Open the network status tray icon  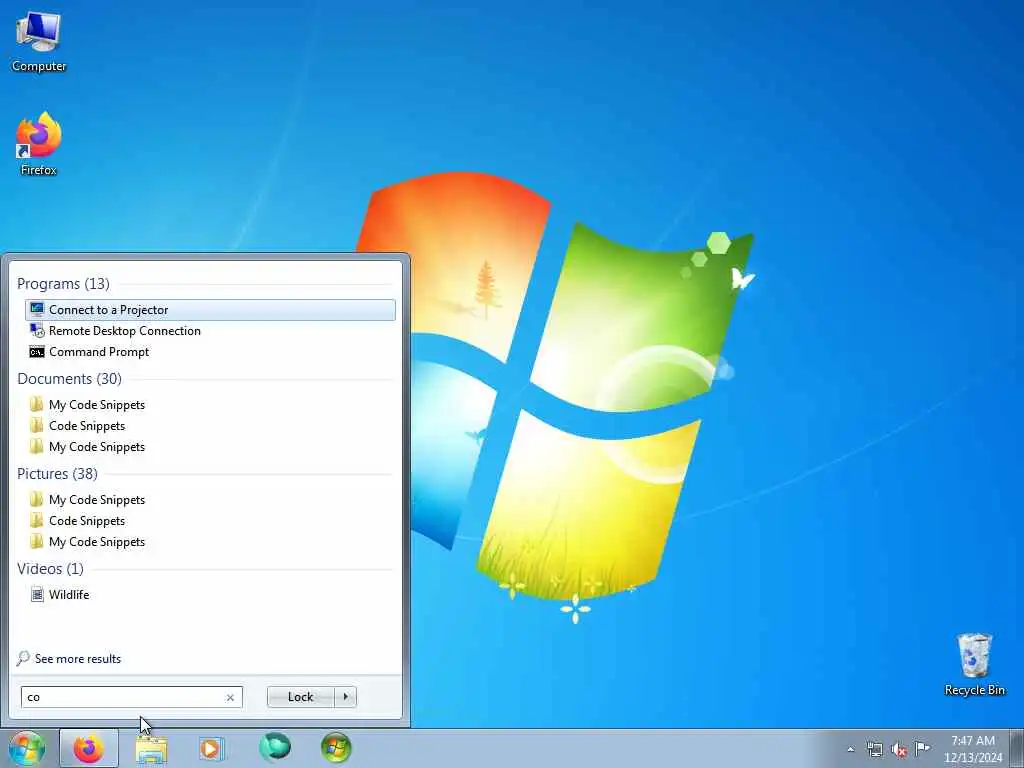874,749
